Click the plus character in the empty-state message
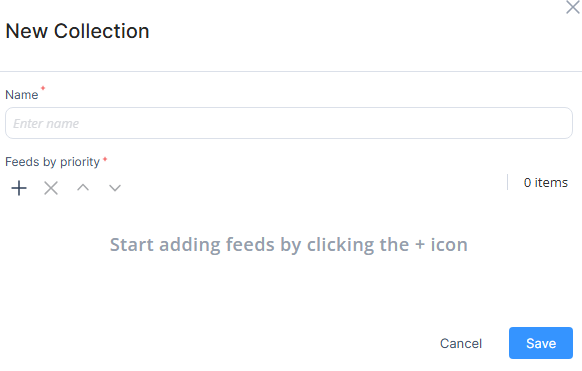The width and height of the screenshot is (582, 371). 420,245
